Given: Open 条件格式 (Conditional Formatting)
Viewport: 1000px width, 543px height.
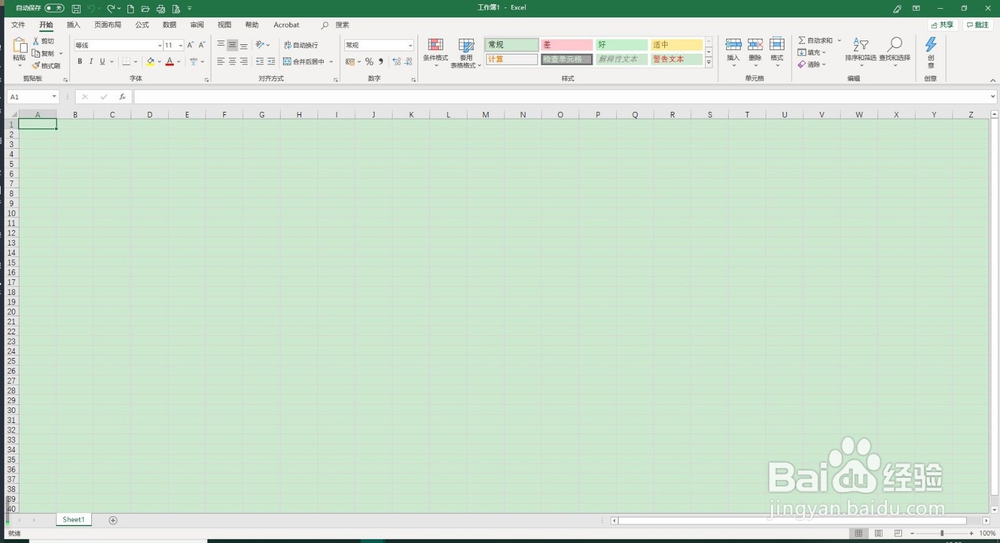Looking at the screenshot, I should pos(436,53).
